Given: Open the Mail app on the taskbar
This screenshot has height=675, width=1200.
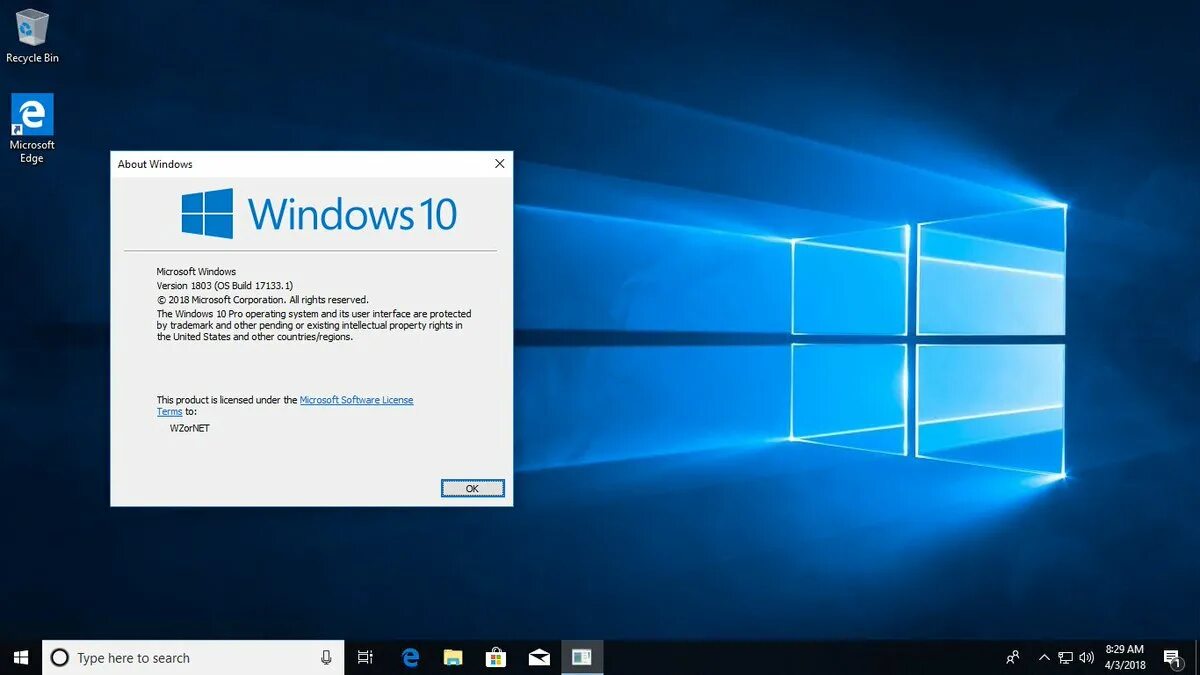Looking at the screenshot, I should pos(539,657).
